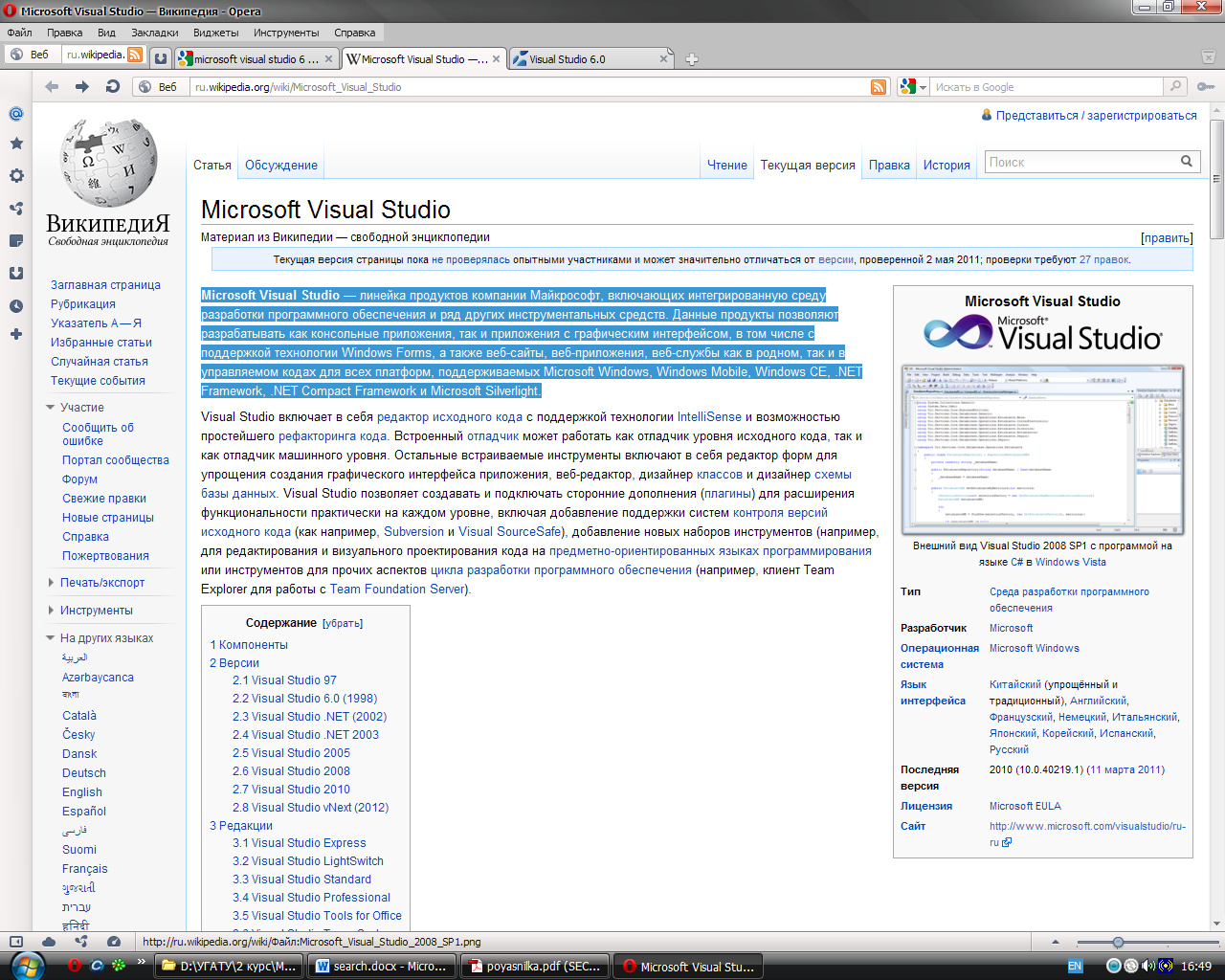The height and width of the screenshot is (980, 1225).
Task: Collapse the 'Участие' sidebar section
Action: click(x=51, y=408)
